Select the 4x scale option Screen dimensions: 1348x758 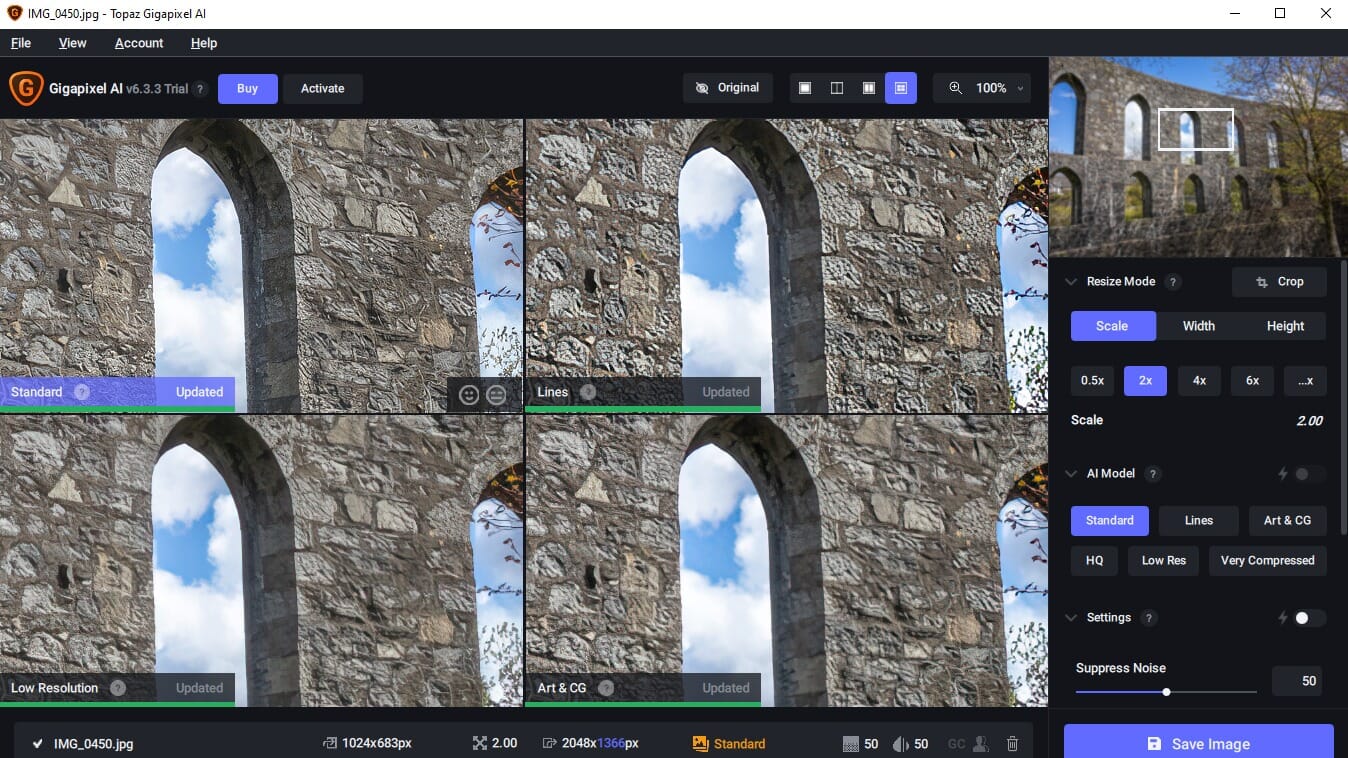pyautogui.click(x=1198, y=380)
